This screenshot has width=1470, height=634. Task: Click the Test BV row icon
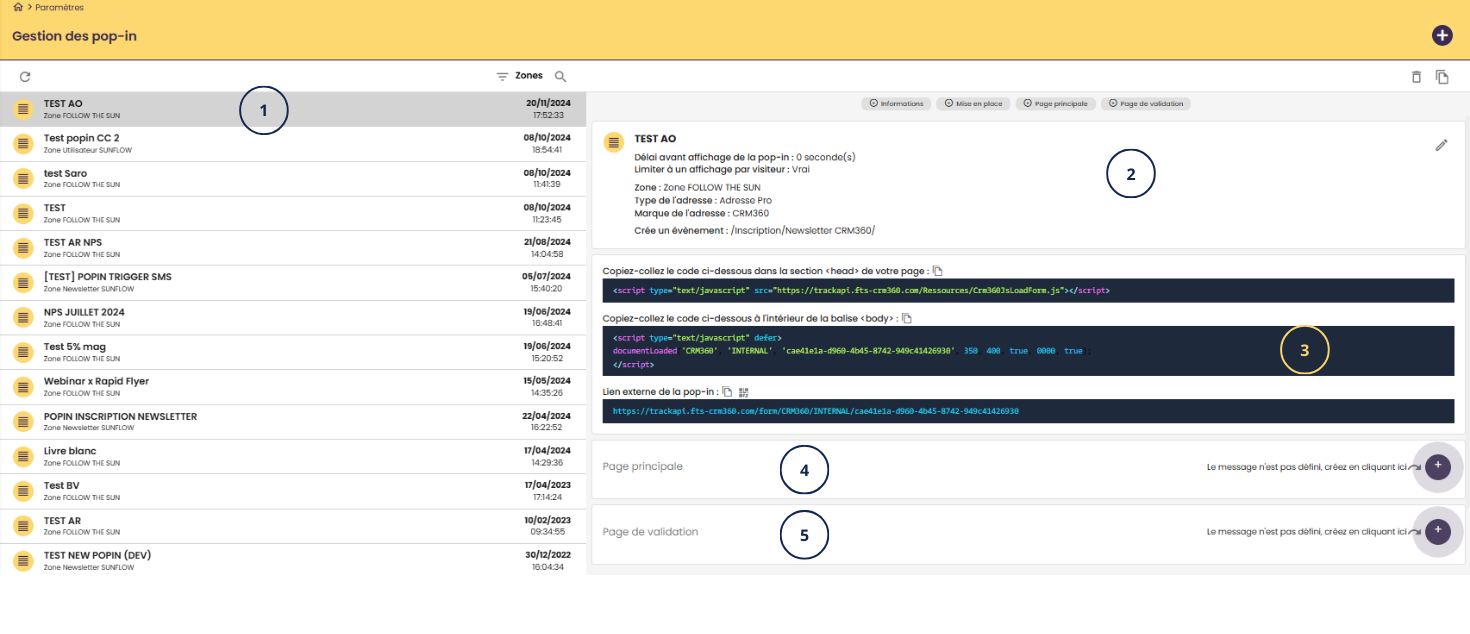click(x=23, y=491)
